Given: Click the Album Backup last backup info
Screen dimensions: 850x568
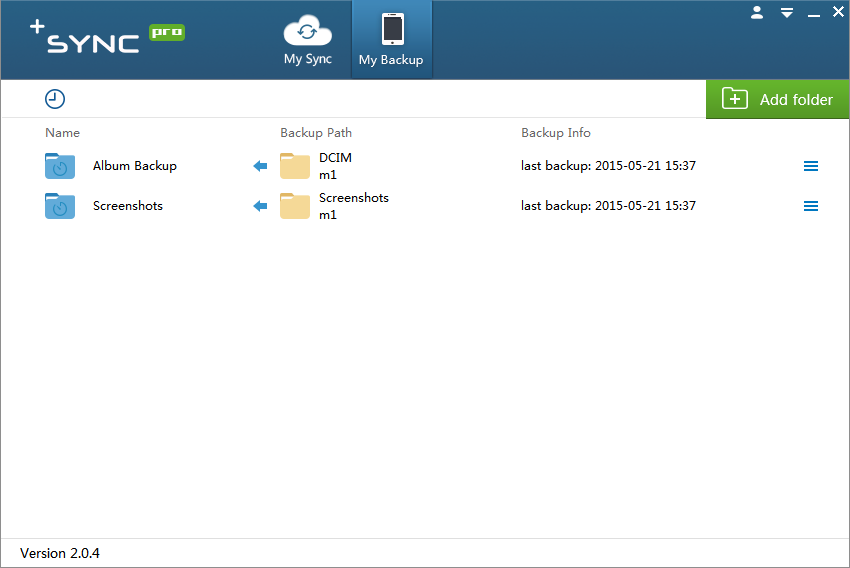Looking at the screenshot, I should click(608, 166).
